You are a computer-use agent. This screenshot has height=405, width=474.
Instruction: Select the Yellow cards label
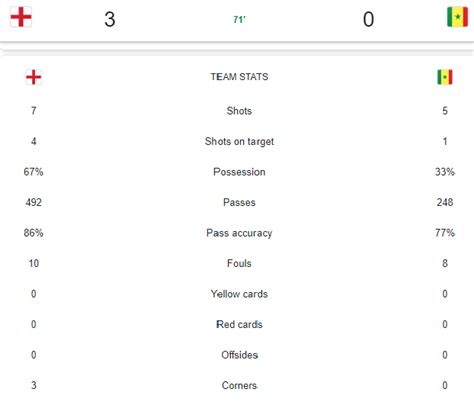(239, 294)
